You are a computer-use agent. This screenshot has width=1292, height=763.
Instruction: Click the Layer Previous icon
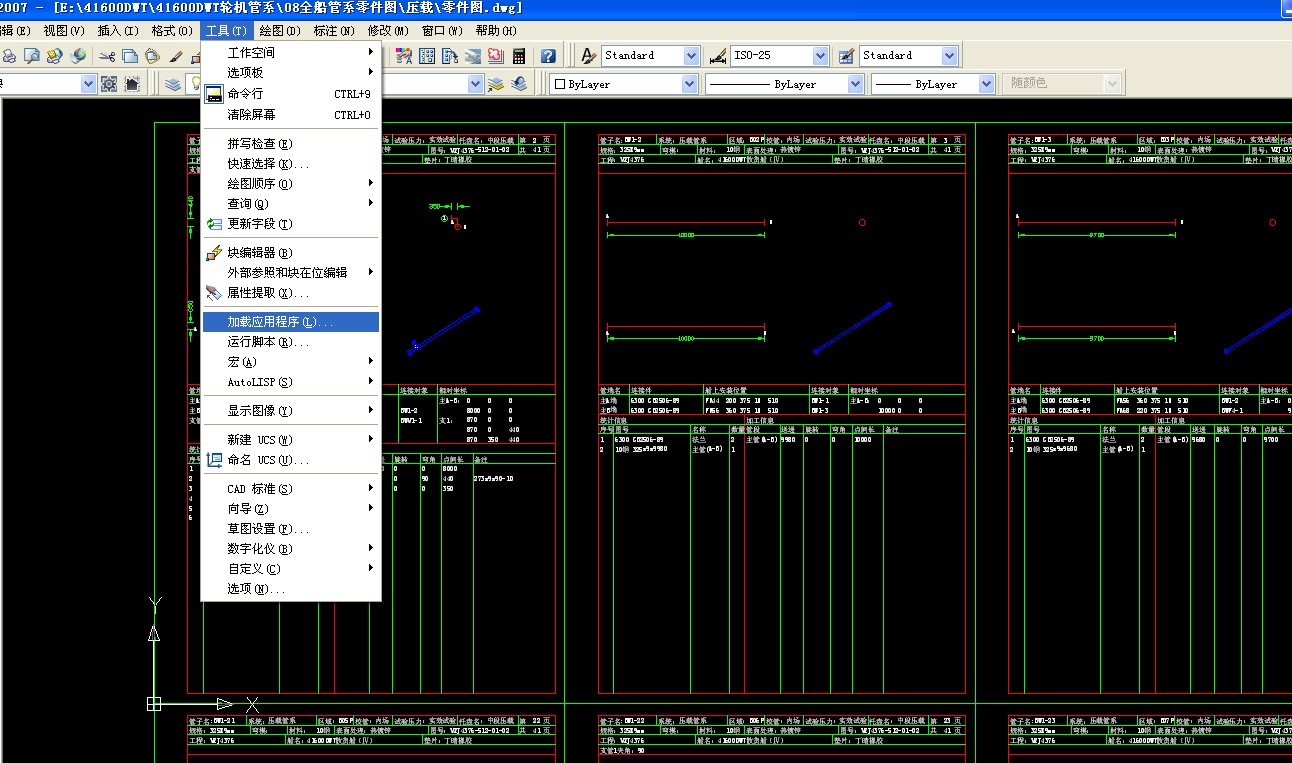519,84
